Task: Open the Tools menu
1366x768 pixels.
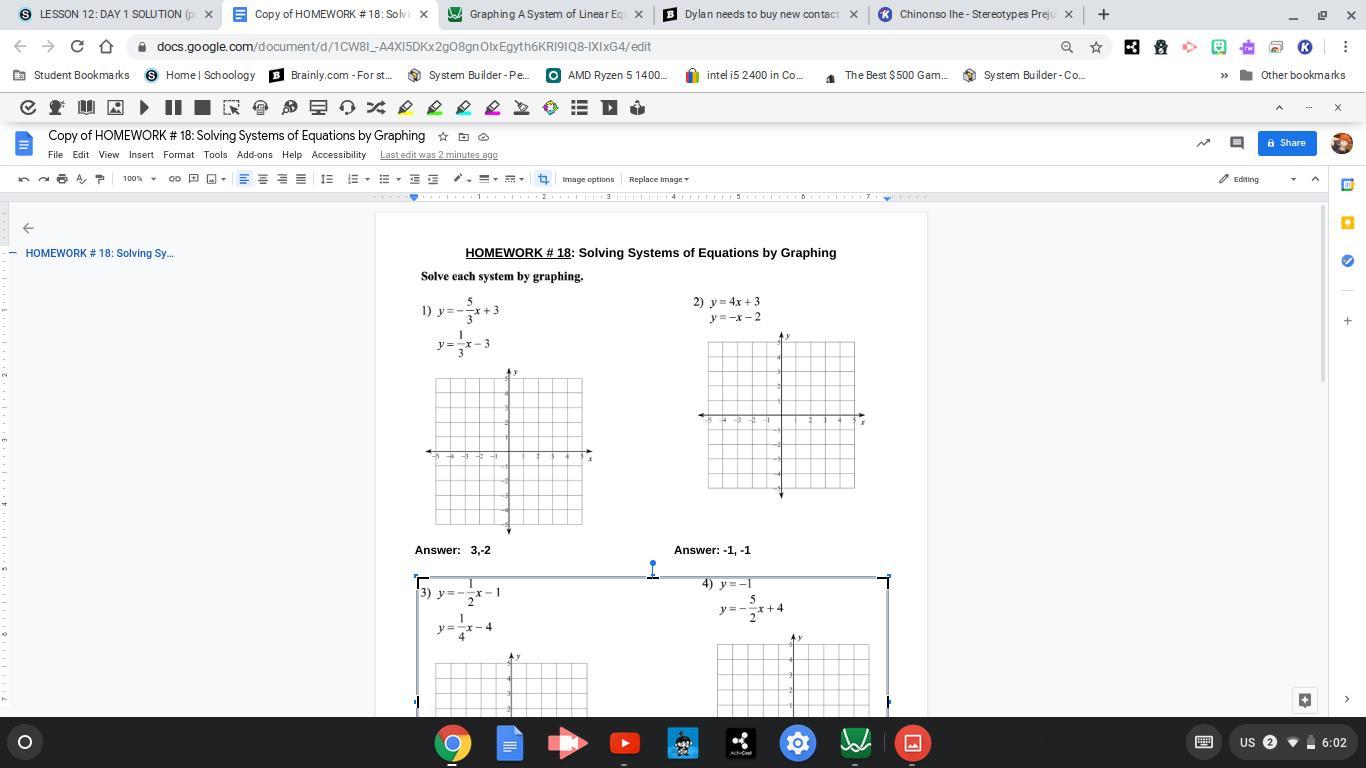Action: click(x=215, y=155)
